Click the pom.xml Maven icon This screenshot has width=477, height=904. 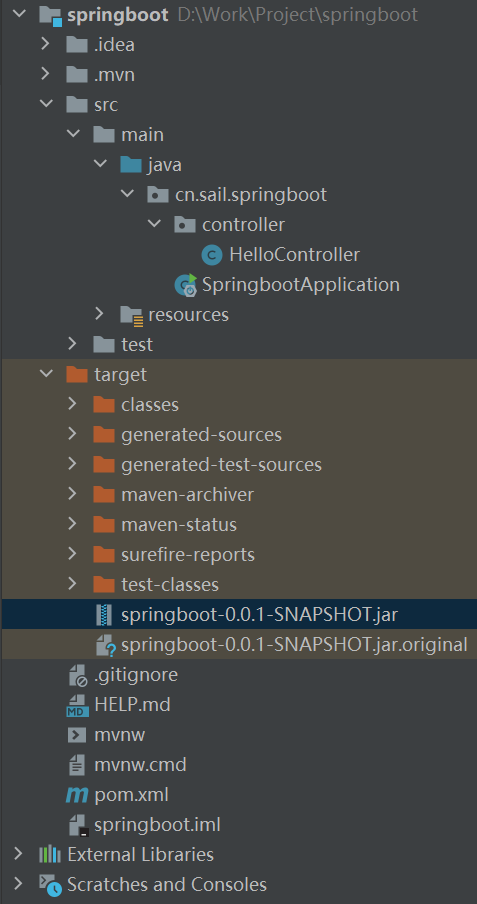tap(77, 796)
